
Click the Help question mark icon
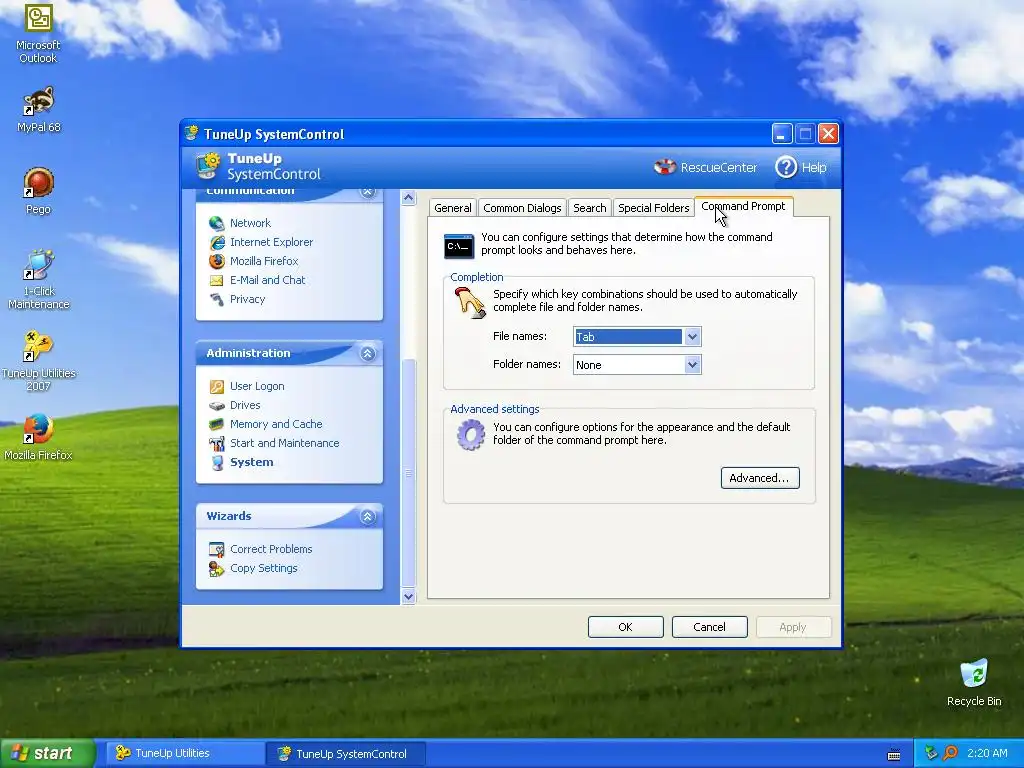(786, 167)
